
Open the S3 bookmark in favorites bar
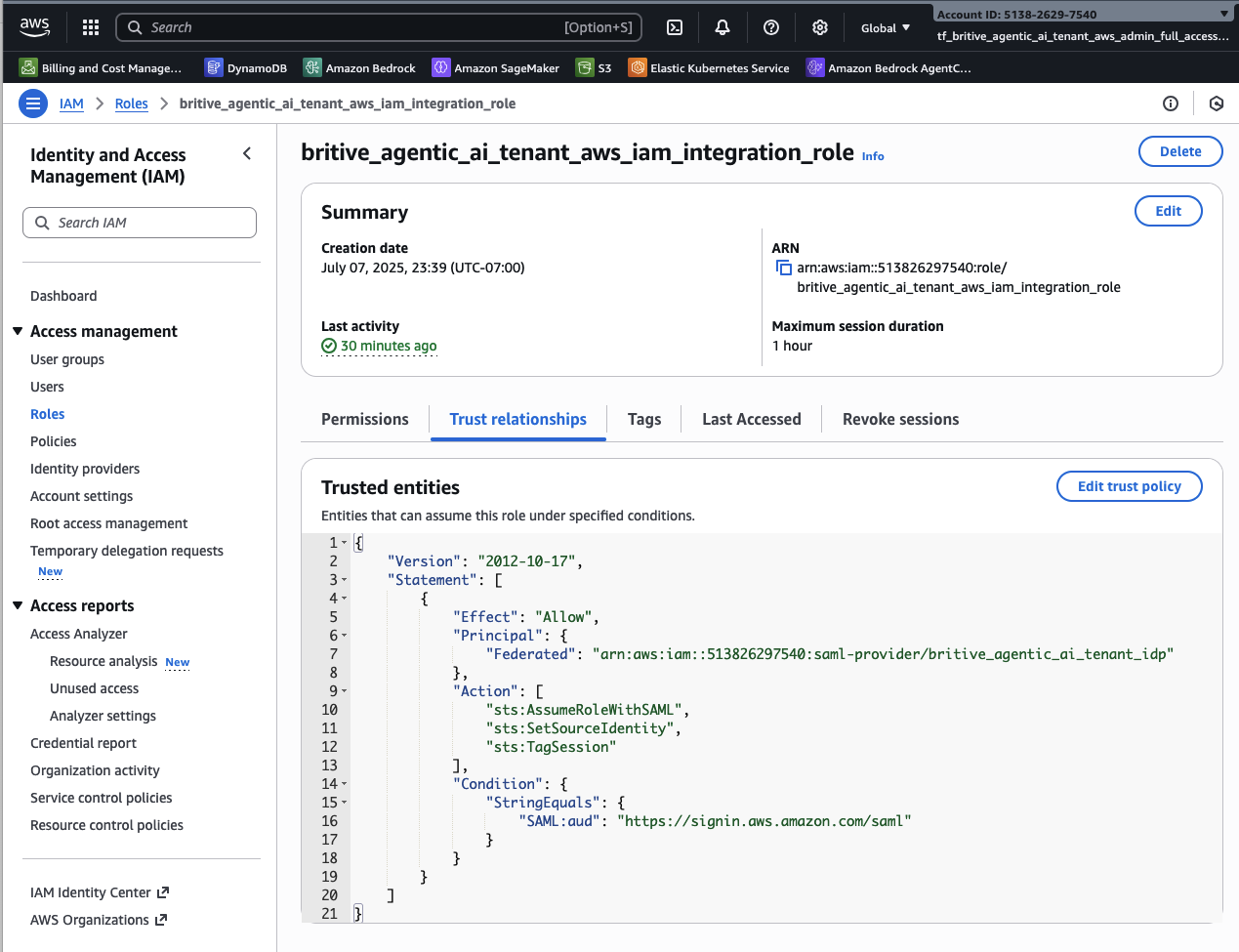[595, 67]
